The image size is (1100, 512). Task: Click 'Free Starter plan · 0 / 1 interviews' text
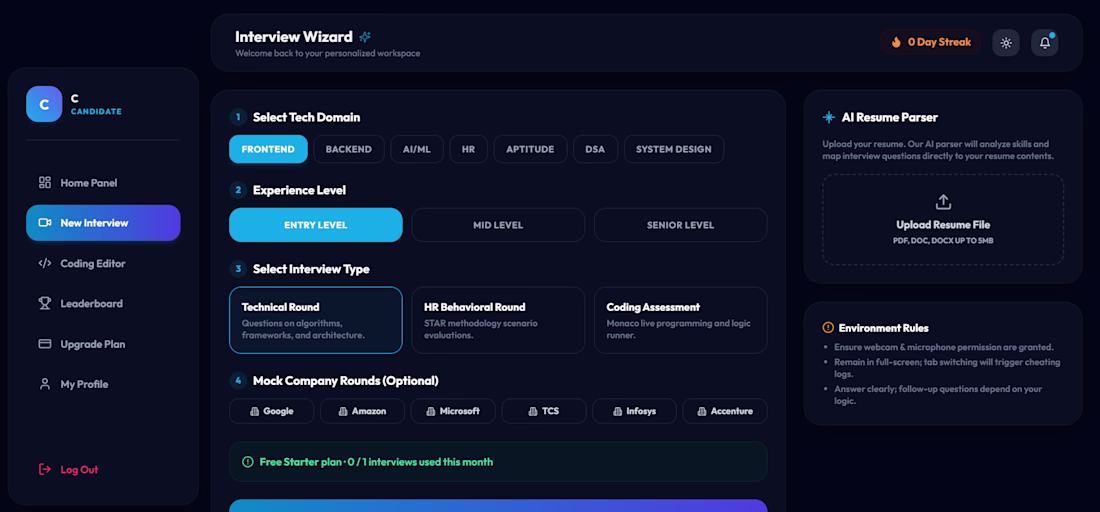coord(376,462)
